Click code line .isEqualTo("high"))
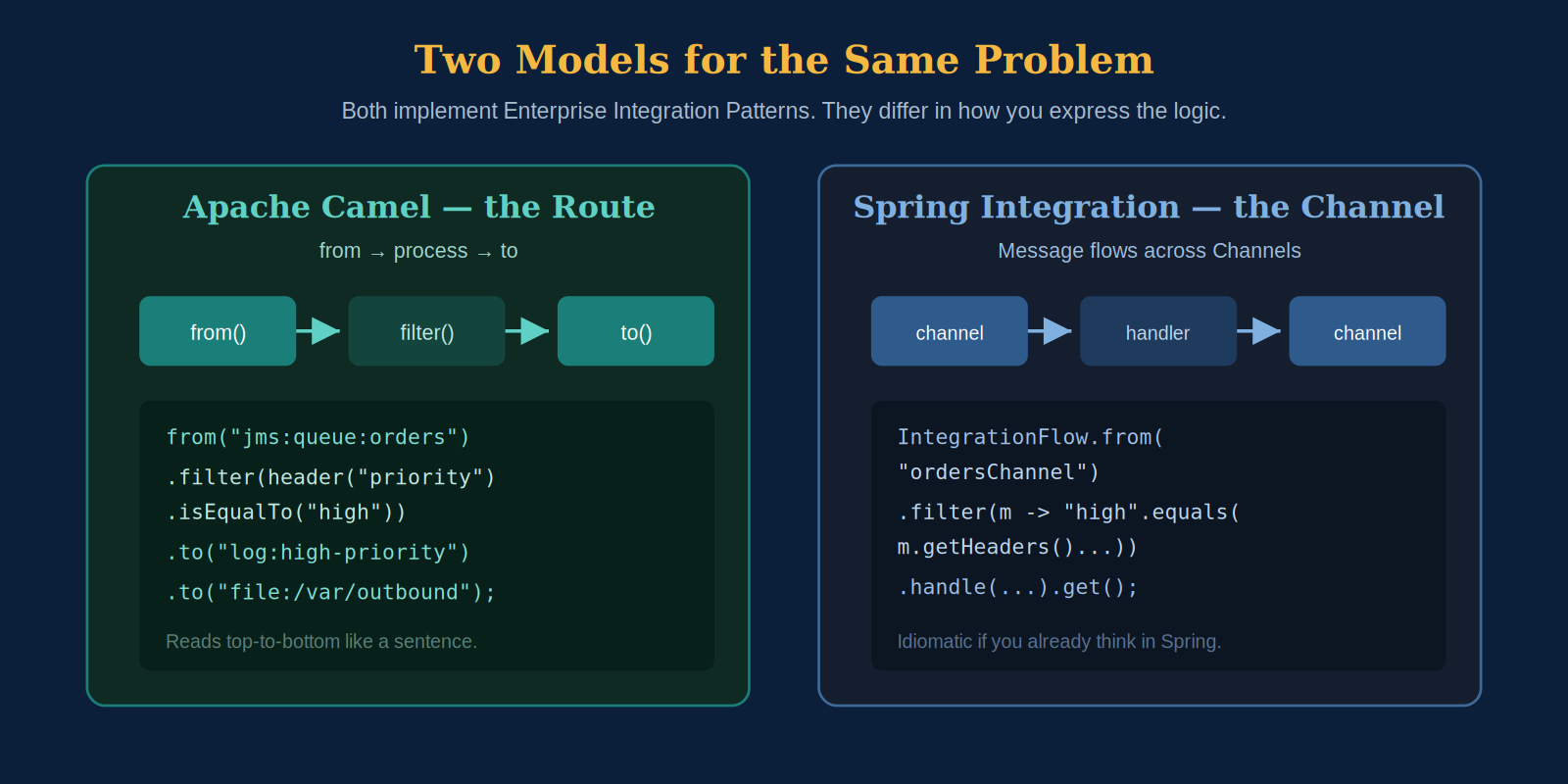The image size is (1568, 784). (x=286, y=513)
